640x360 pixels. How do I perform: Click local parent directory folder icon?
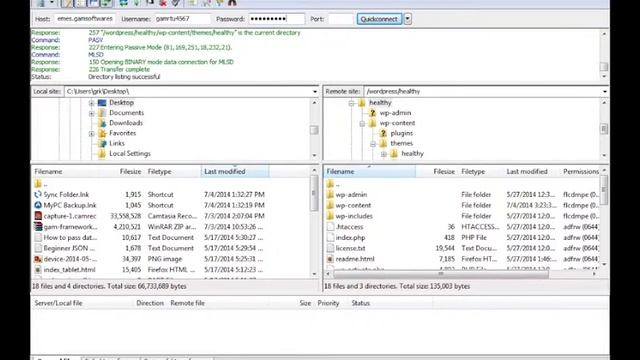(38, 184)
